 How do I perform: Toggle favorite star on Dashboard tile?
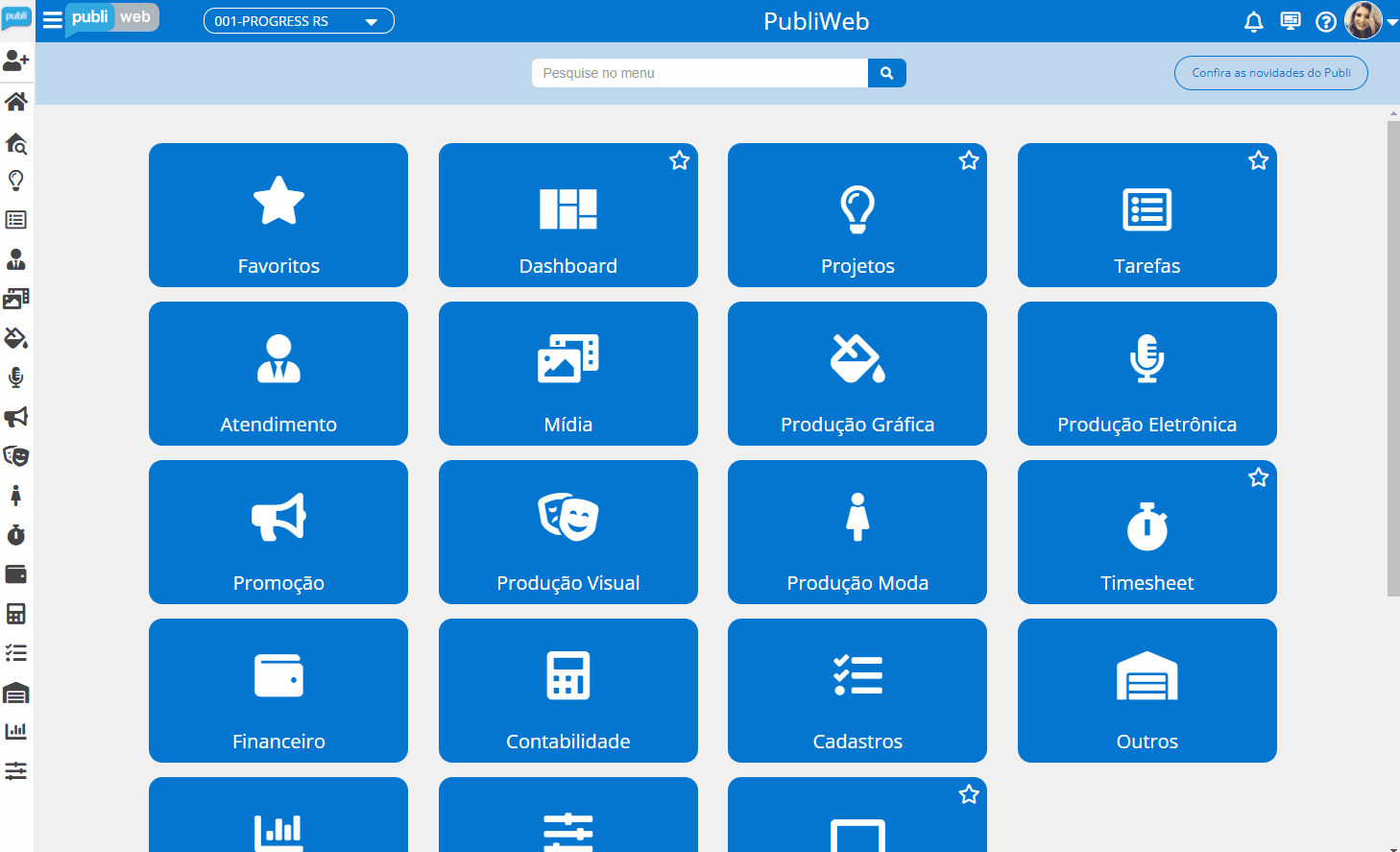tap(680, 160)
